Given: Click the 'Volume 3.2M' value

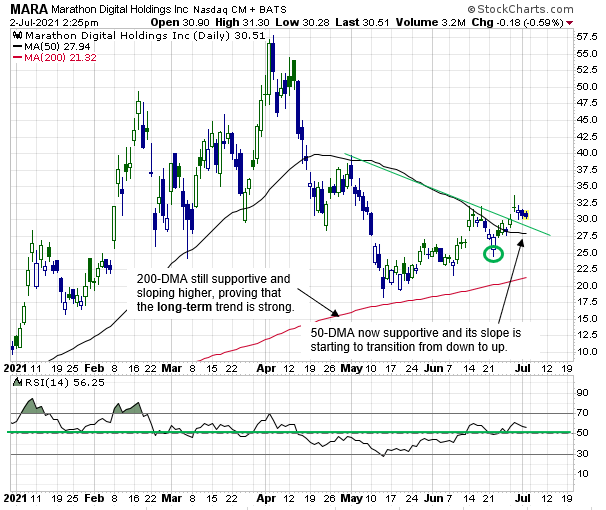Looking at the screenshot, I should (431, 22).
